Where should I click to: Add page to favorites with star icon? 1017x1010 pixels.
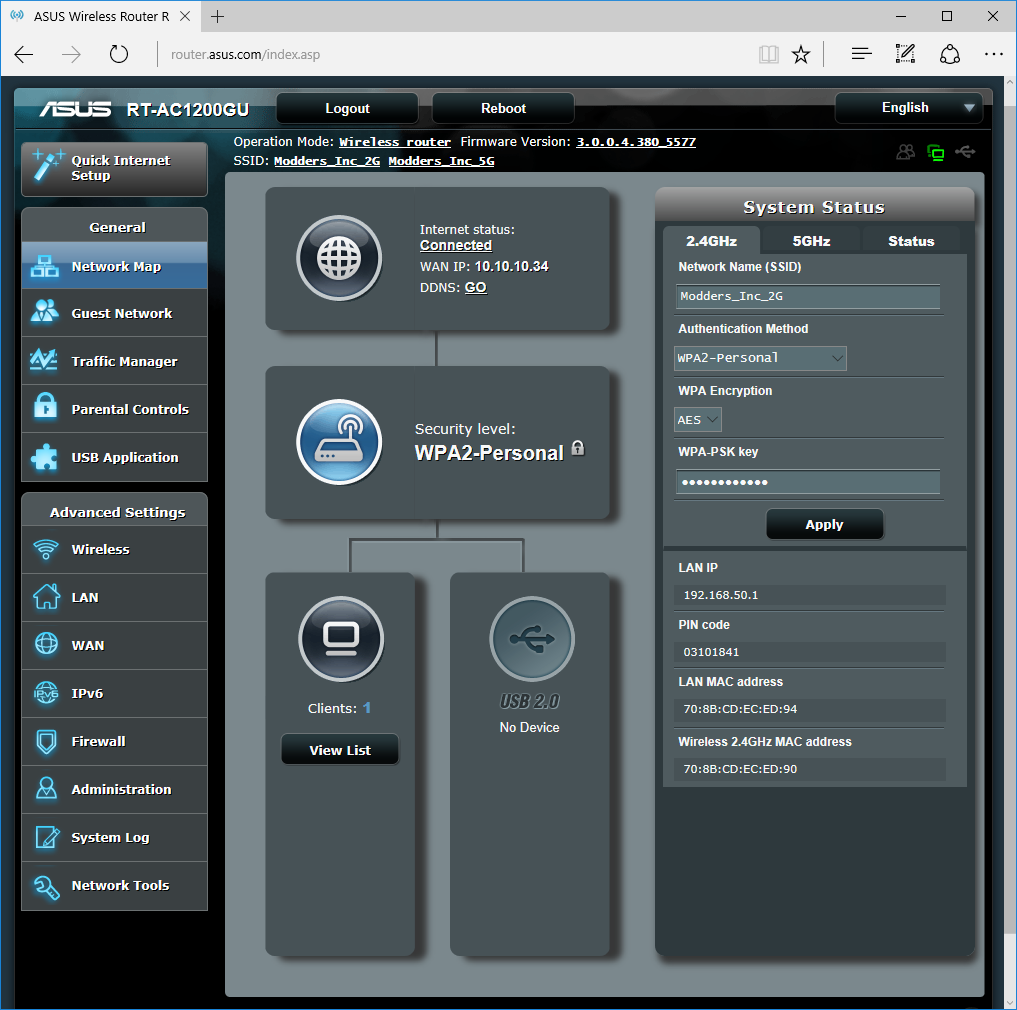801,54
